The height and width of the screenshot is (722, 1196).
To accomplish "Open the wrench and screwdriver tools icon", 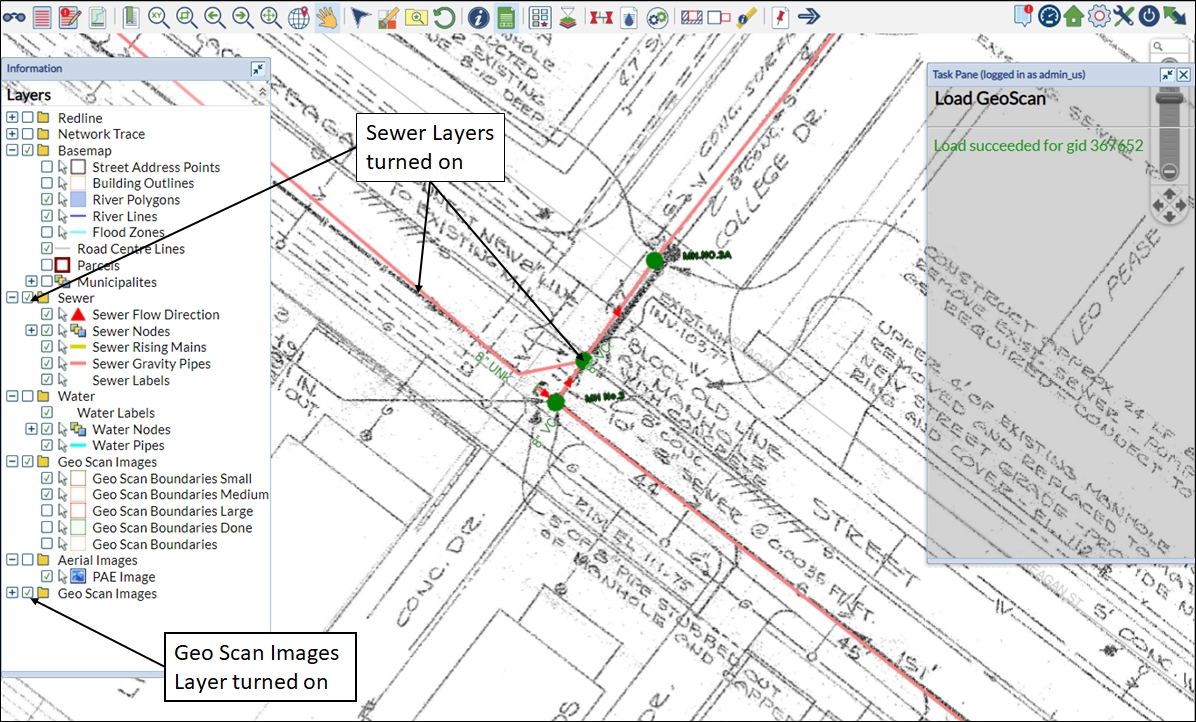I will pos(1124,16).
